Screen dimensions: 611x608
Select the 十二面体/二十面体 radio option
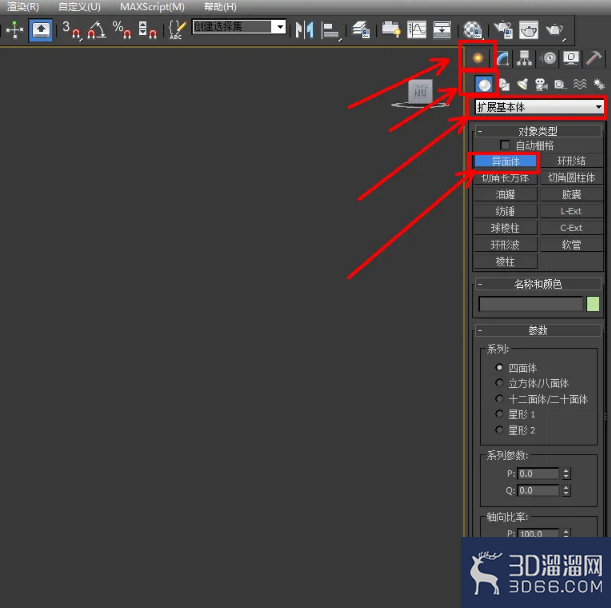click(499, 399)
